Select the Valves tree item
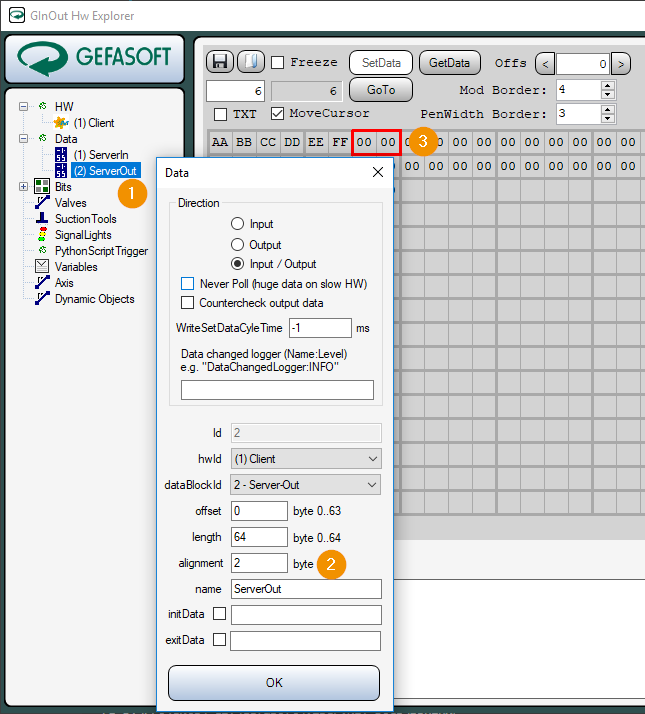The width and height of the screenshot is (645, 714). [x=71, y=203]
